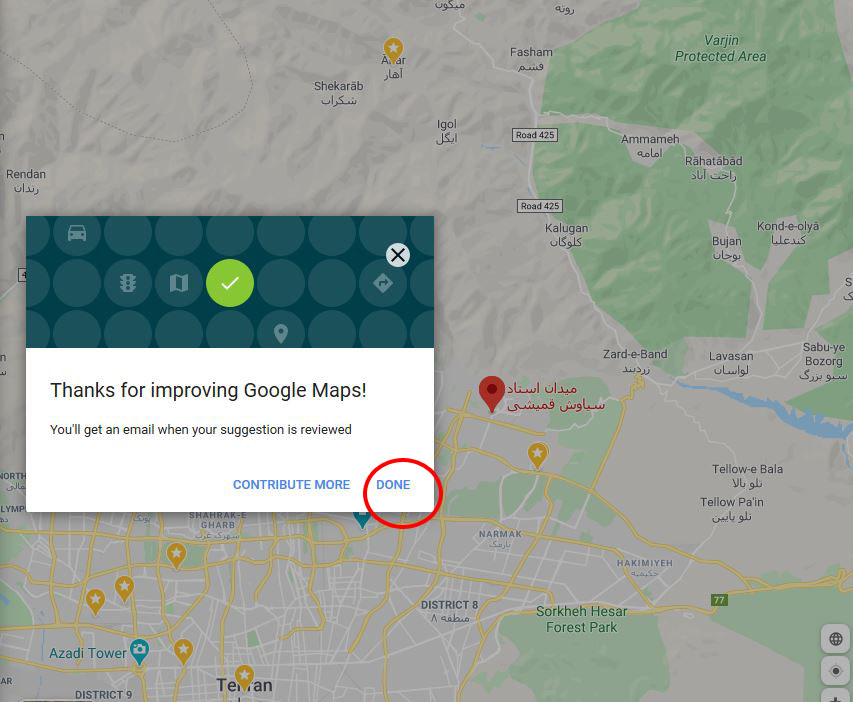Click the my-location target button

click(x=836, y=671)
